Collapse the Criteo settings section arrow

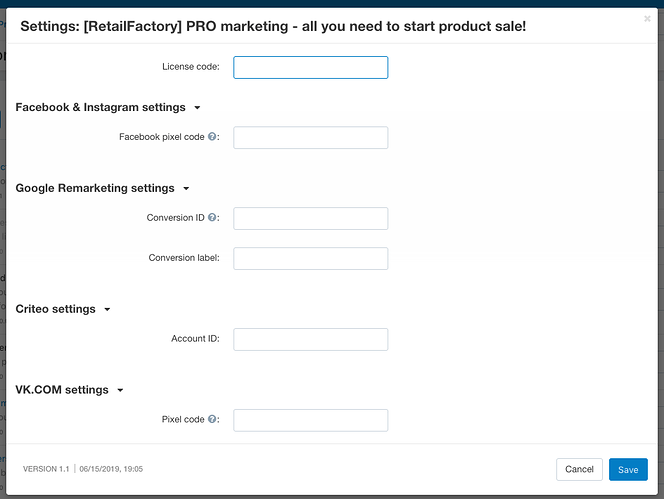coord(107,310)
